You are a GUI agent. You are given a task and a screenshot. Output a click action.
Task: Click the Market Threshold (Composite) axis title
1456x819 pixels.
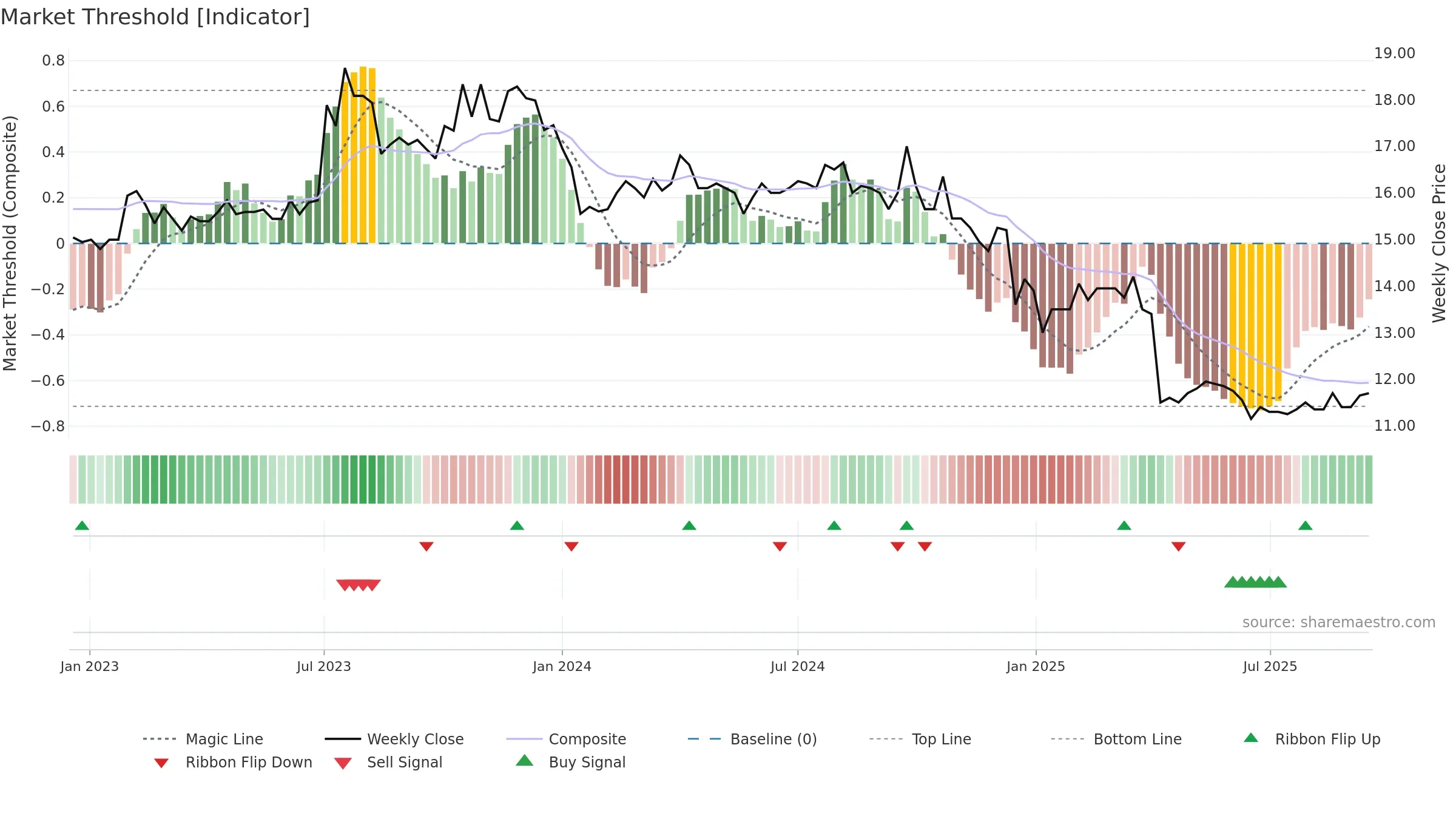click(x=10, y=243)
